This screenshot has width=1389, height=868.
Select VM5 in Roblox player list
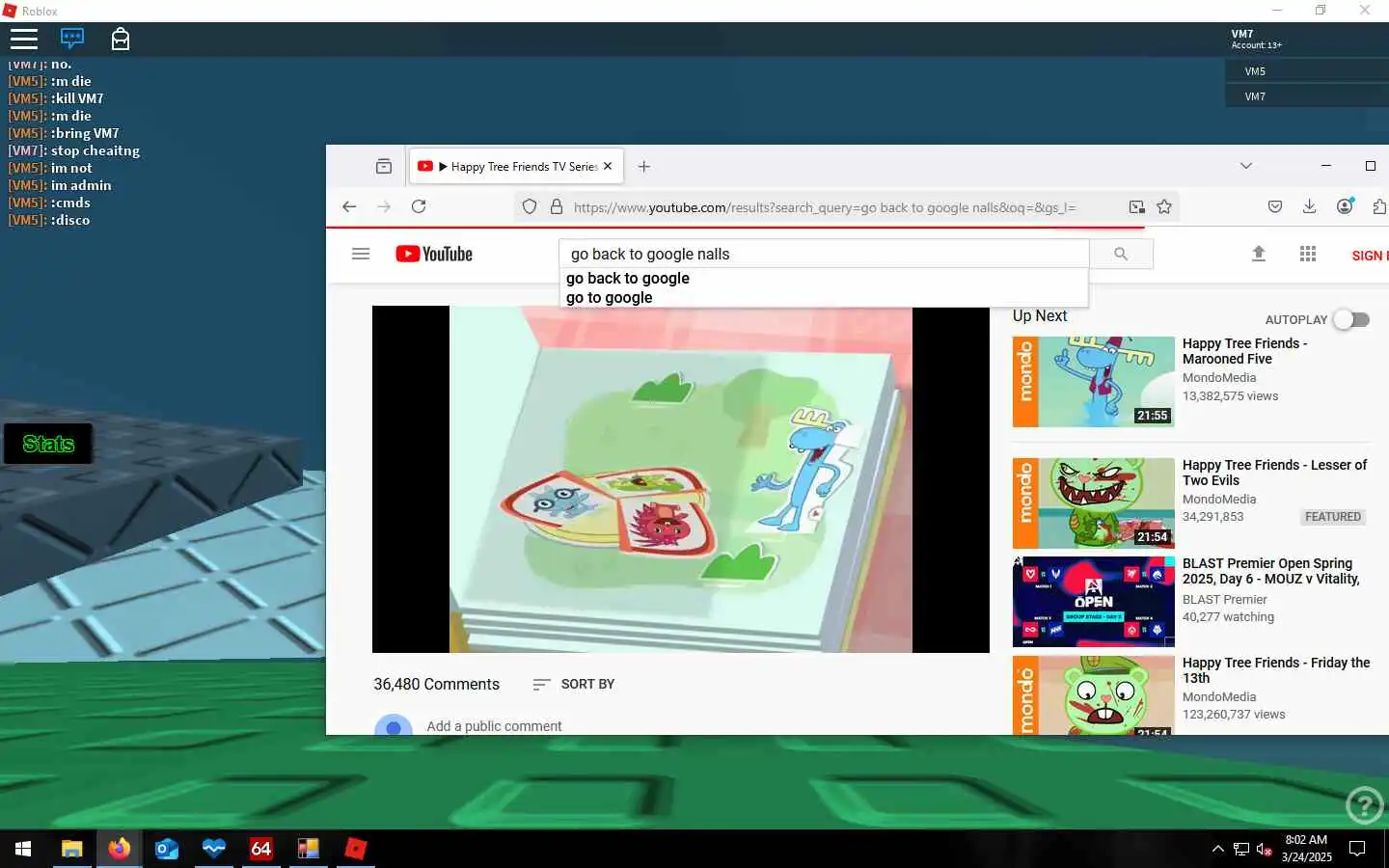[x=1307, y=71]
